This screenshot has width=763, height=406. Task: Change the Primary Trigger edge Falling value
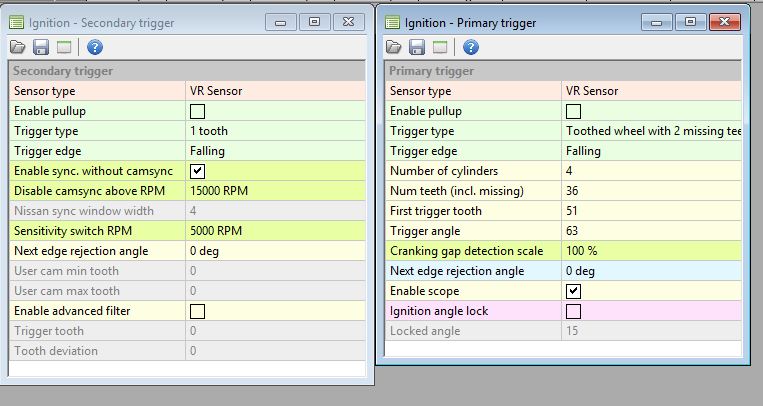652,151
